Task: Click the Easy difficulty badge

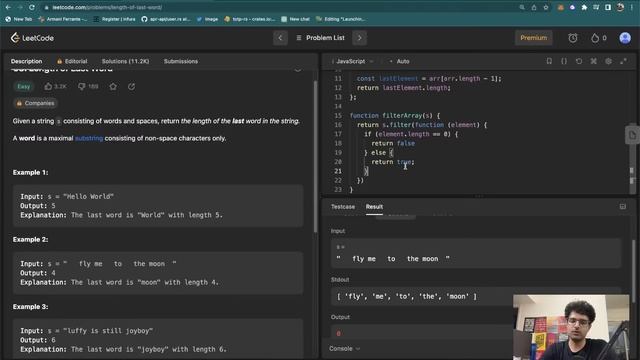Action: tap(24, 87)
